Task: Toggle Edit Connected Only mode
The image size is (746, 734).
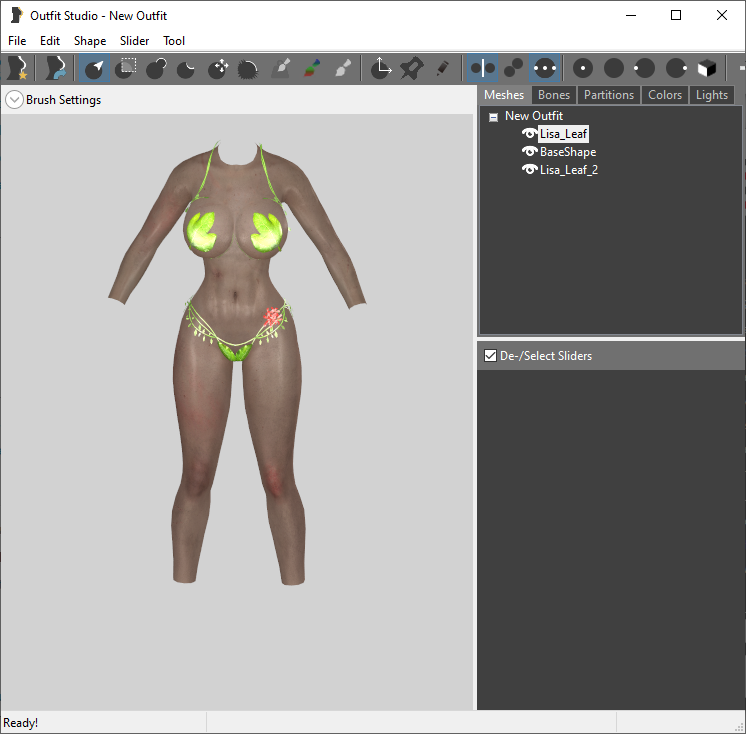Action: point(513,68)
